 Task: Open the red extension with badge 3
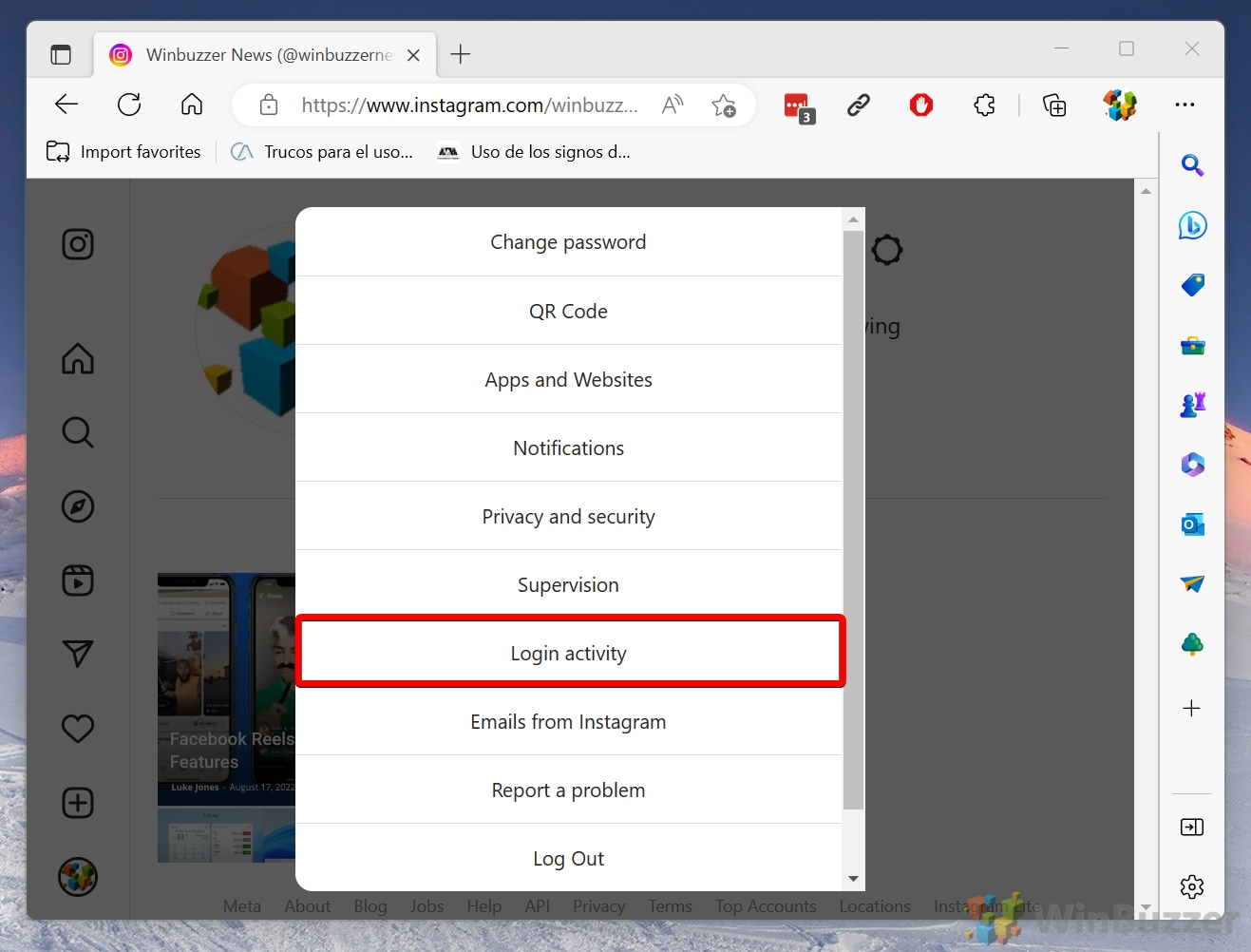tap(798, 106)
